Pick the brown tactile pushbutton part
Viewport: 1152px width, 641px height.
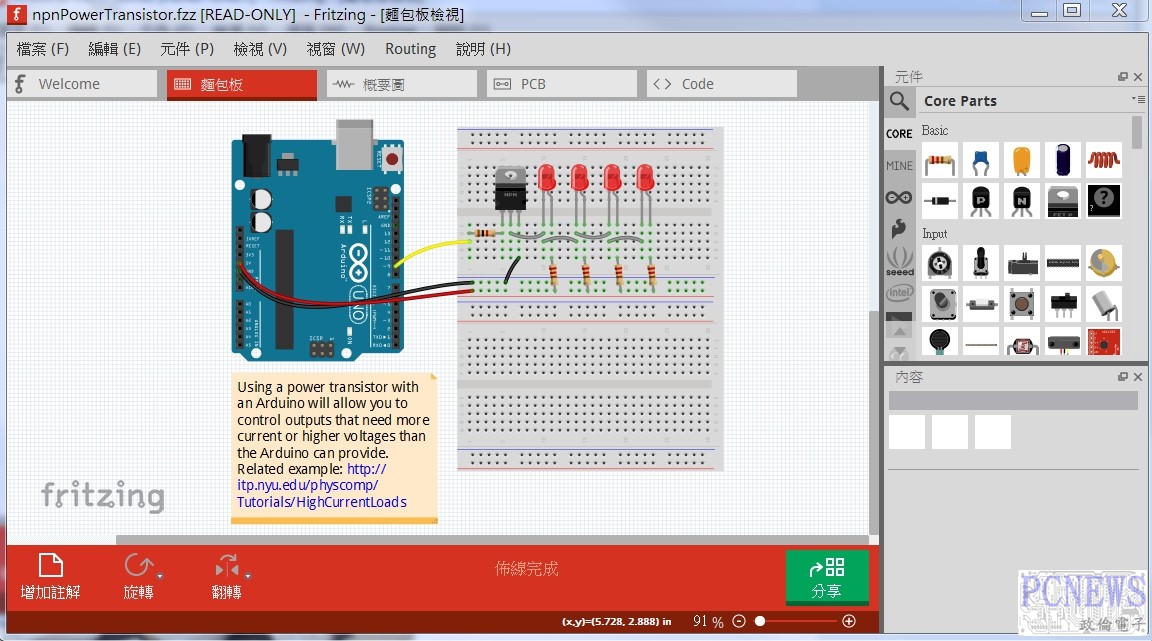tap(1022, 304)
